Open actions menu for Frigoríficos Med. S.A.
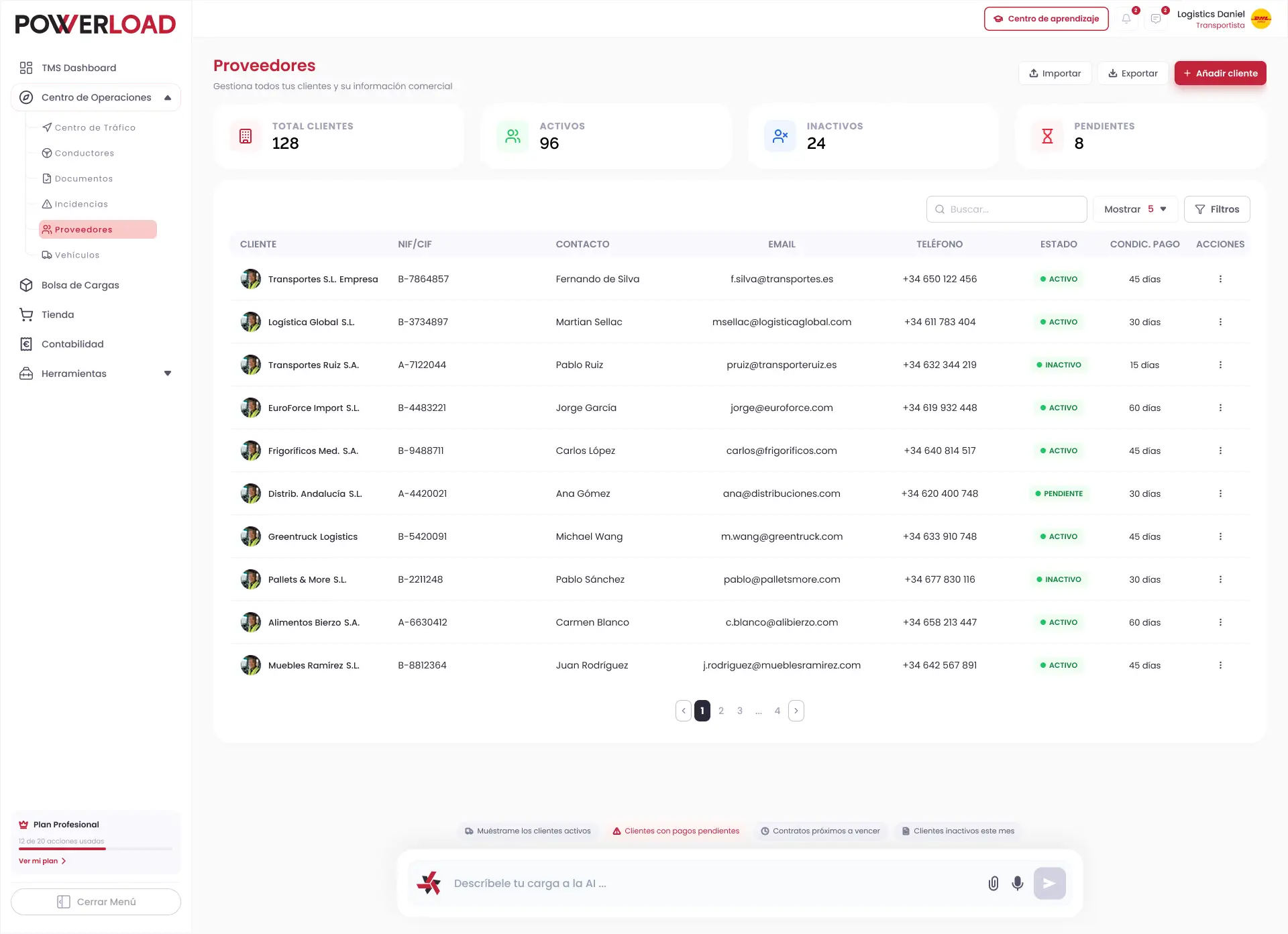1288x934 pixels. click(x=1220, y=451)
